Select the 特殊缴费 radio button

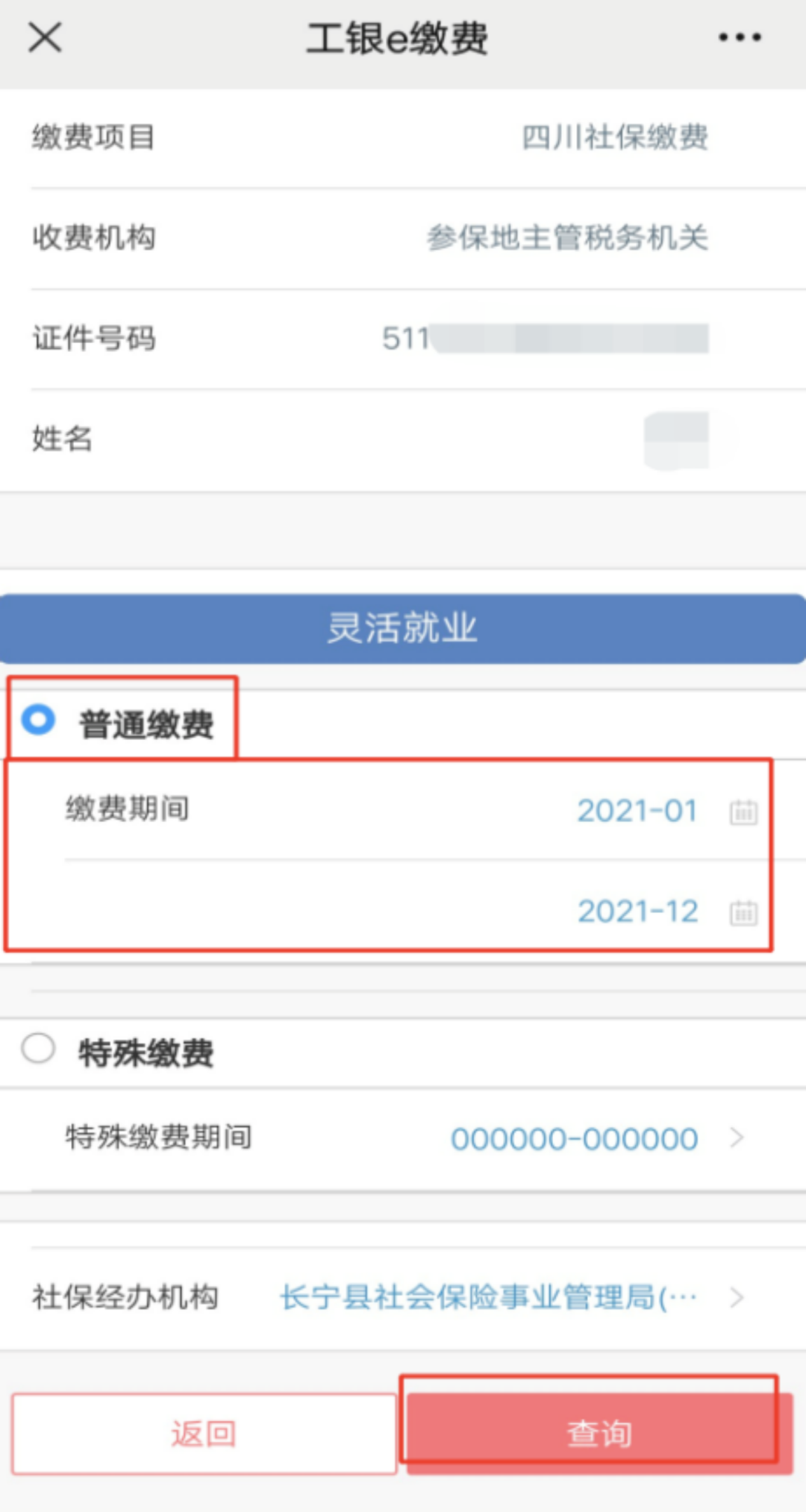click(x=38, y=1048)
